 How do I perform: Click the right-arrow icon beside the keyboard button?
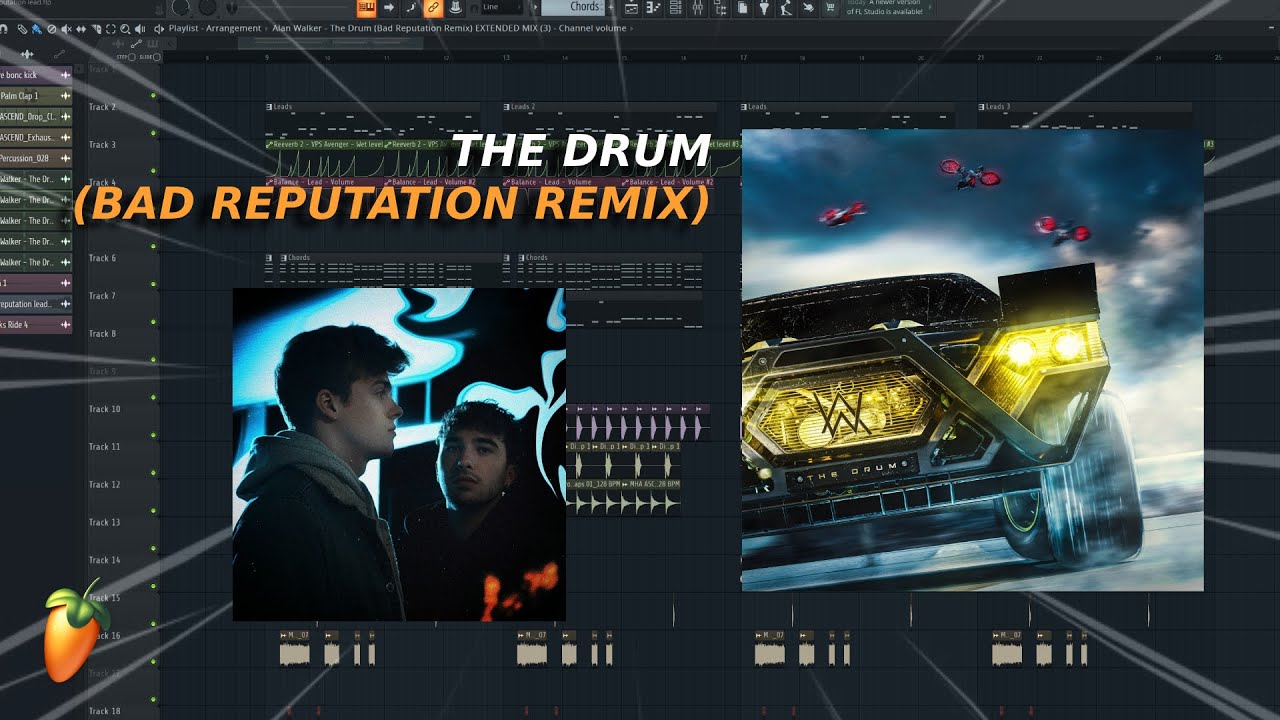coord(388,7)
